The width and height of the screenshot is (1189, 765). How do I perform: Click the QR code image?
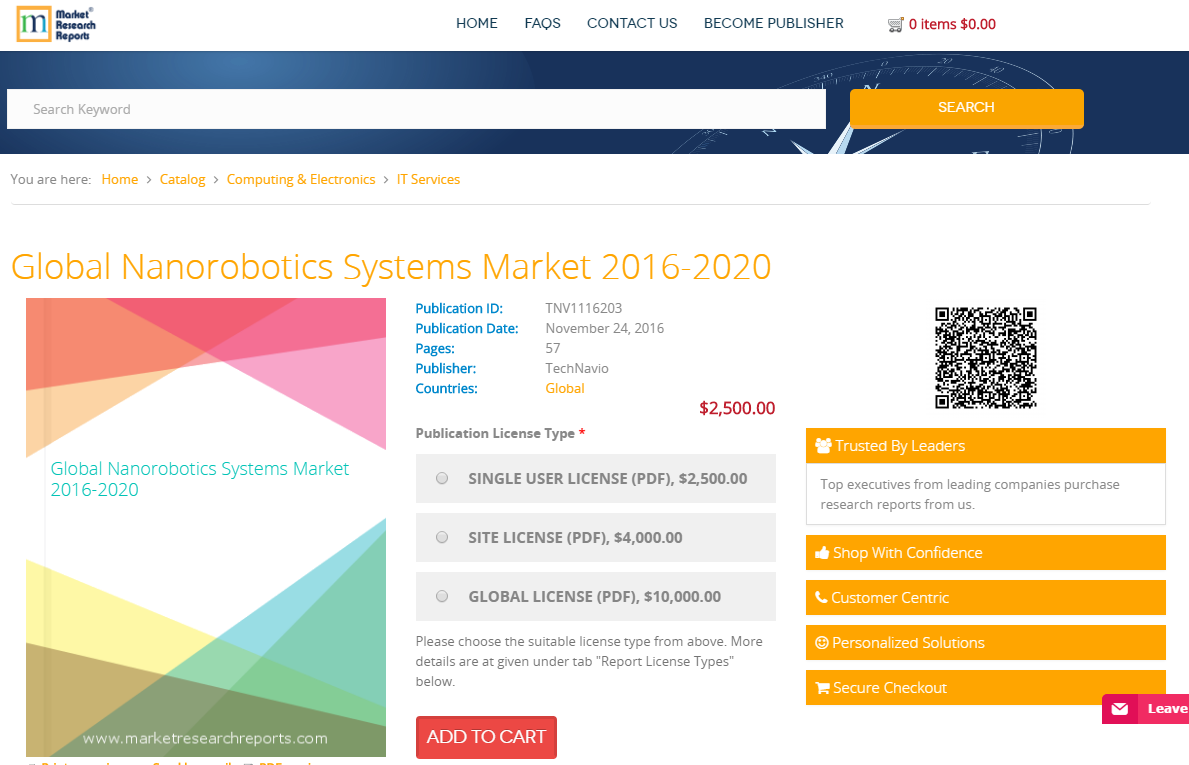(985, 357)
